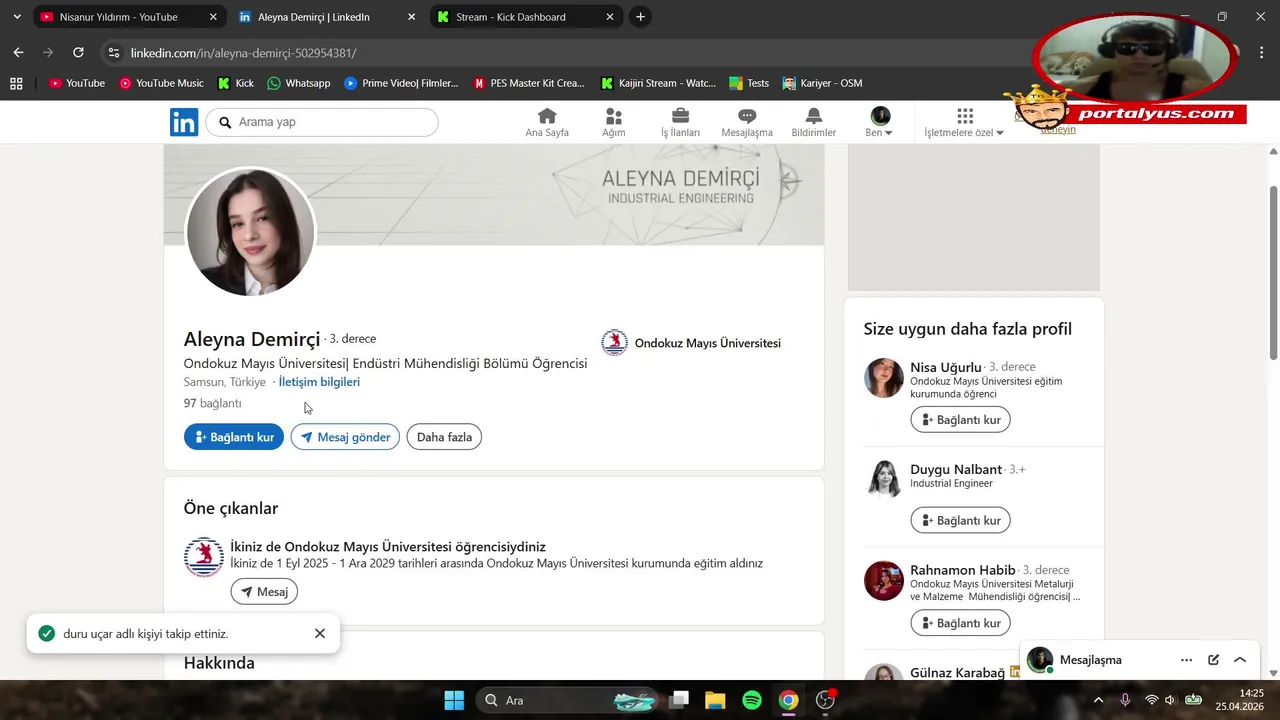Click the Arama yap search field
This screenshot has height=720, width=1280.
click(322, 122)
